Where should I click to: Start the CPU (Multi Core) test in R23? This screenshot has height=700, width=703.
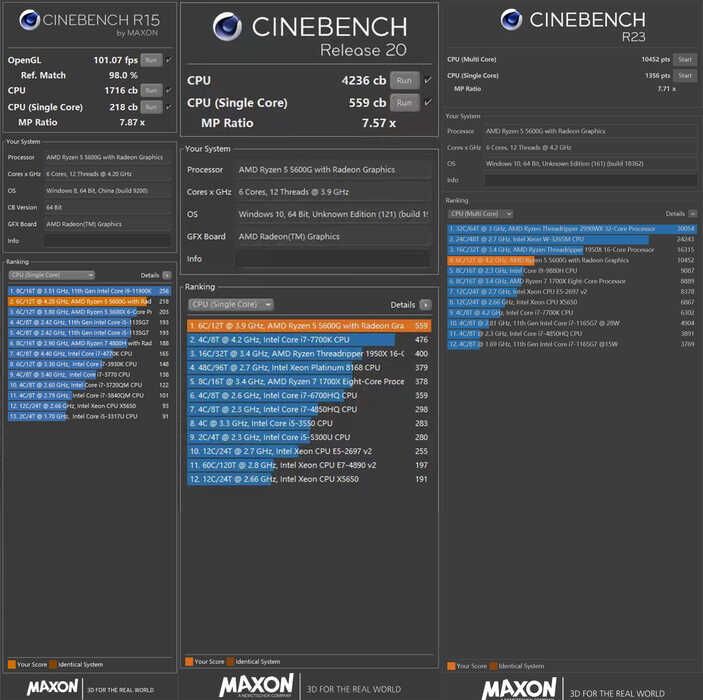pyautogui.click(x=685, y=60)
